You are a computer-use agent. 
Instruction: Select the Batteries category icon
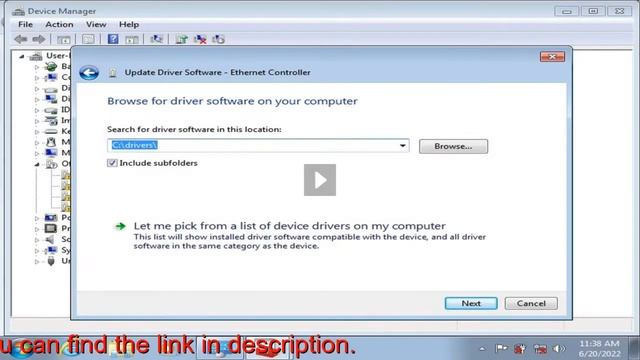(51, 66)
